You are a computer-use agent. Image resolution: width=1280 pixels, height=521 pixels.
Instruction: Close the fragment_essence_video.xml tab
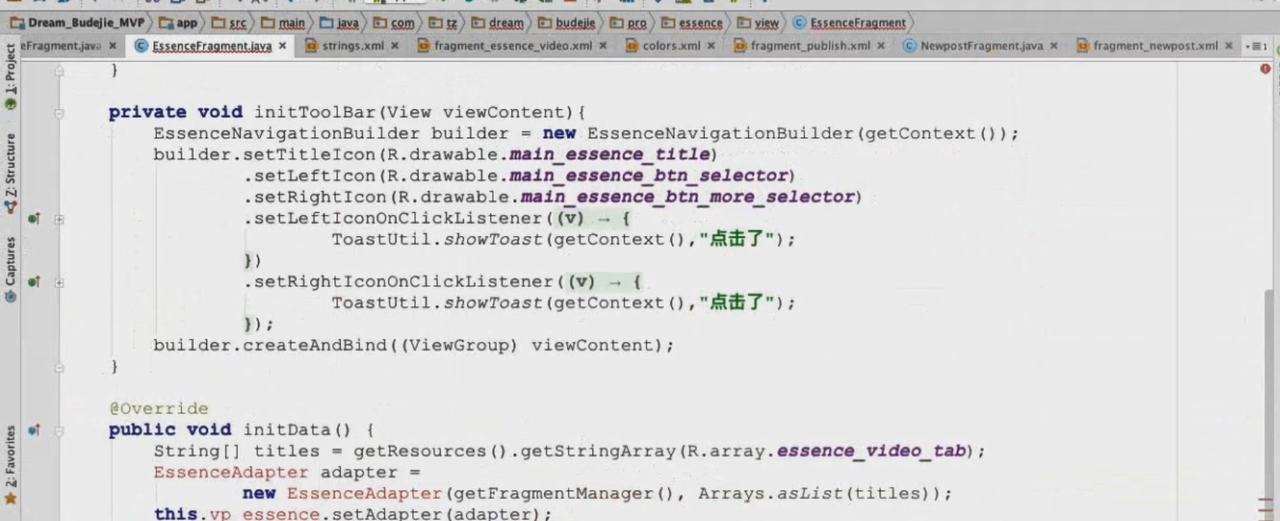(x=603, y=46)
